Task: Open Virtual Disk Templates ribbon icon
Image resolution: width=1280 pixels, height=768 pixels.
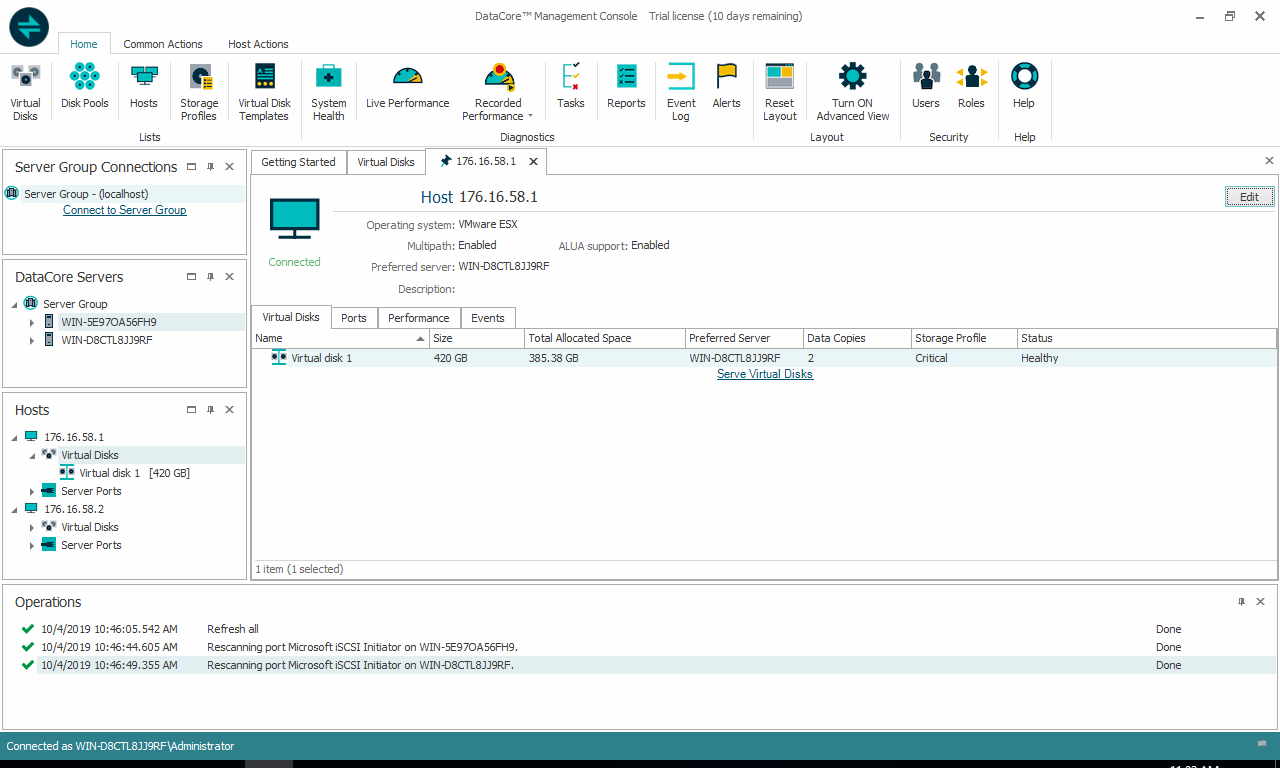Action: point(264,92)
